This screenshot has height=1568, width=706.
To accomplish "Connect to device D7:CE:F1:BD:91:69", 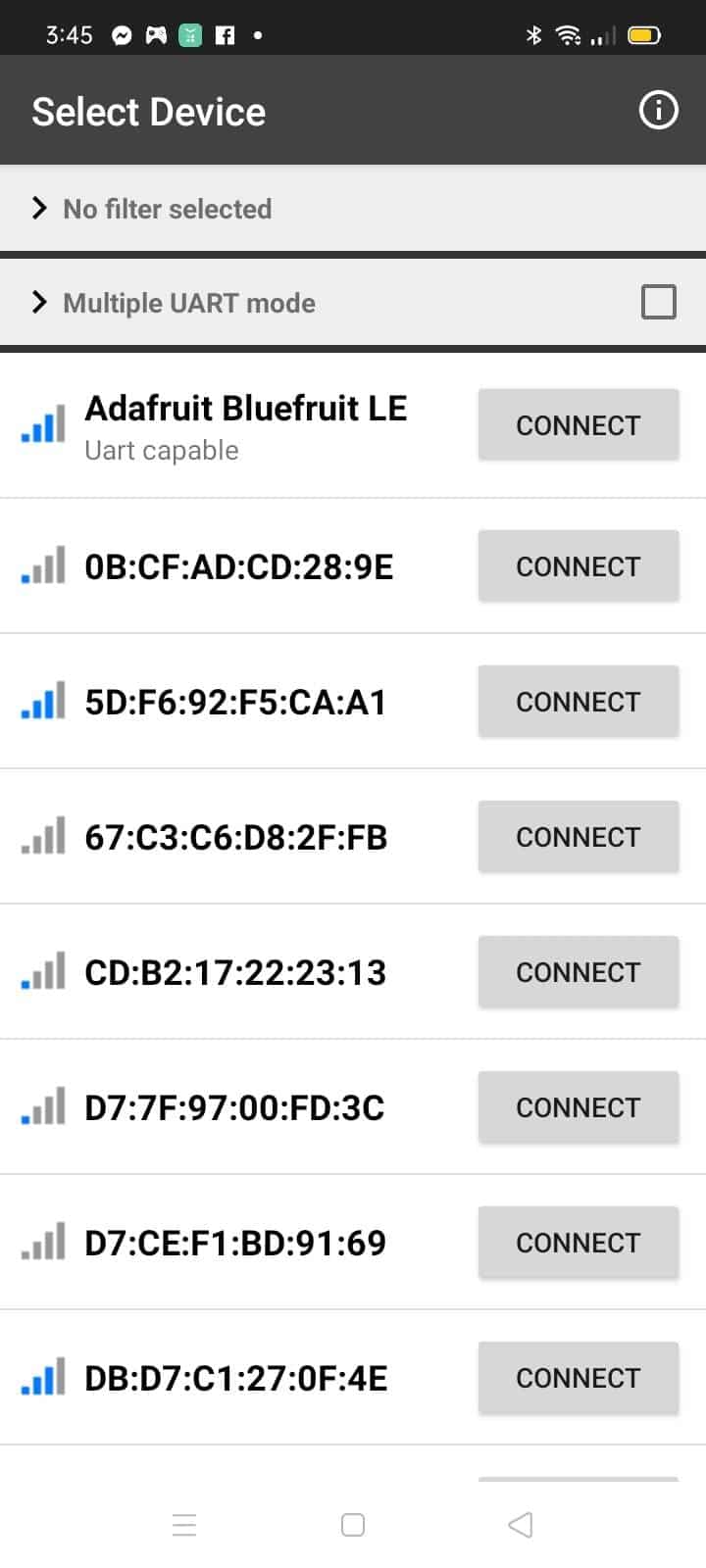I will tap(579, 1243).
